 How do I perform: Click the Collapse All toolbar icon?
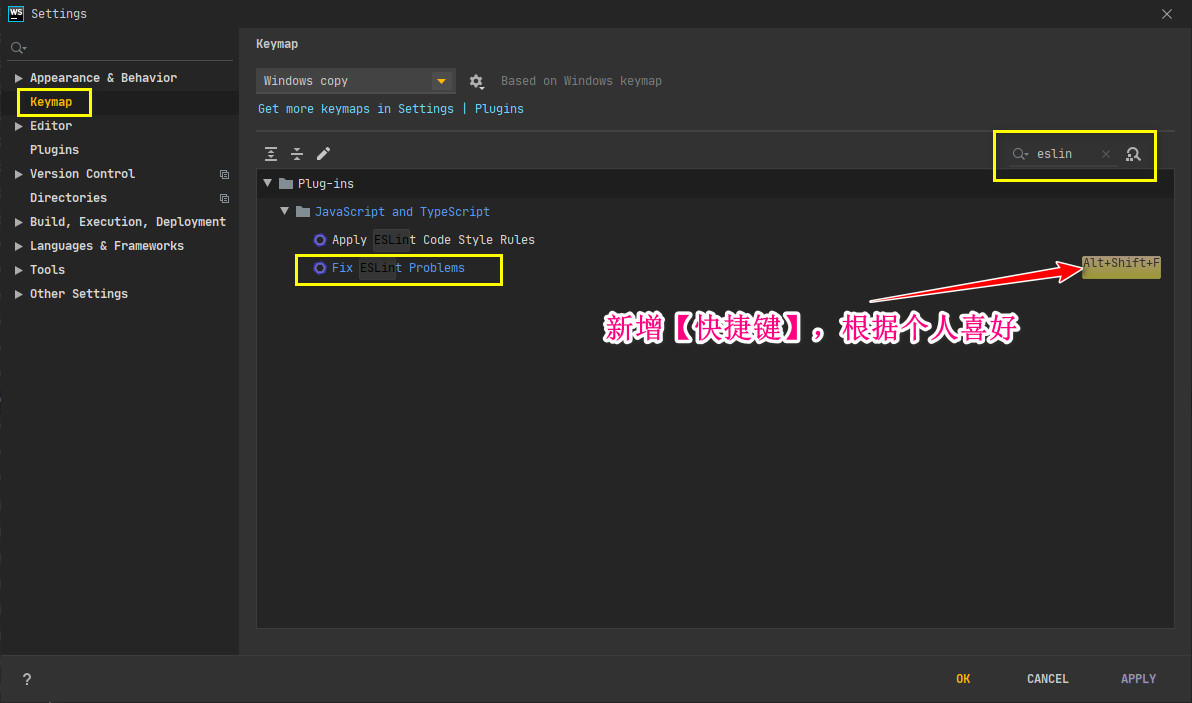pyautogui.click(x=297, y=154)
